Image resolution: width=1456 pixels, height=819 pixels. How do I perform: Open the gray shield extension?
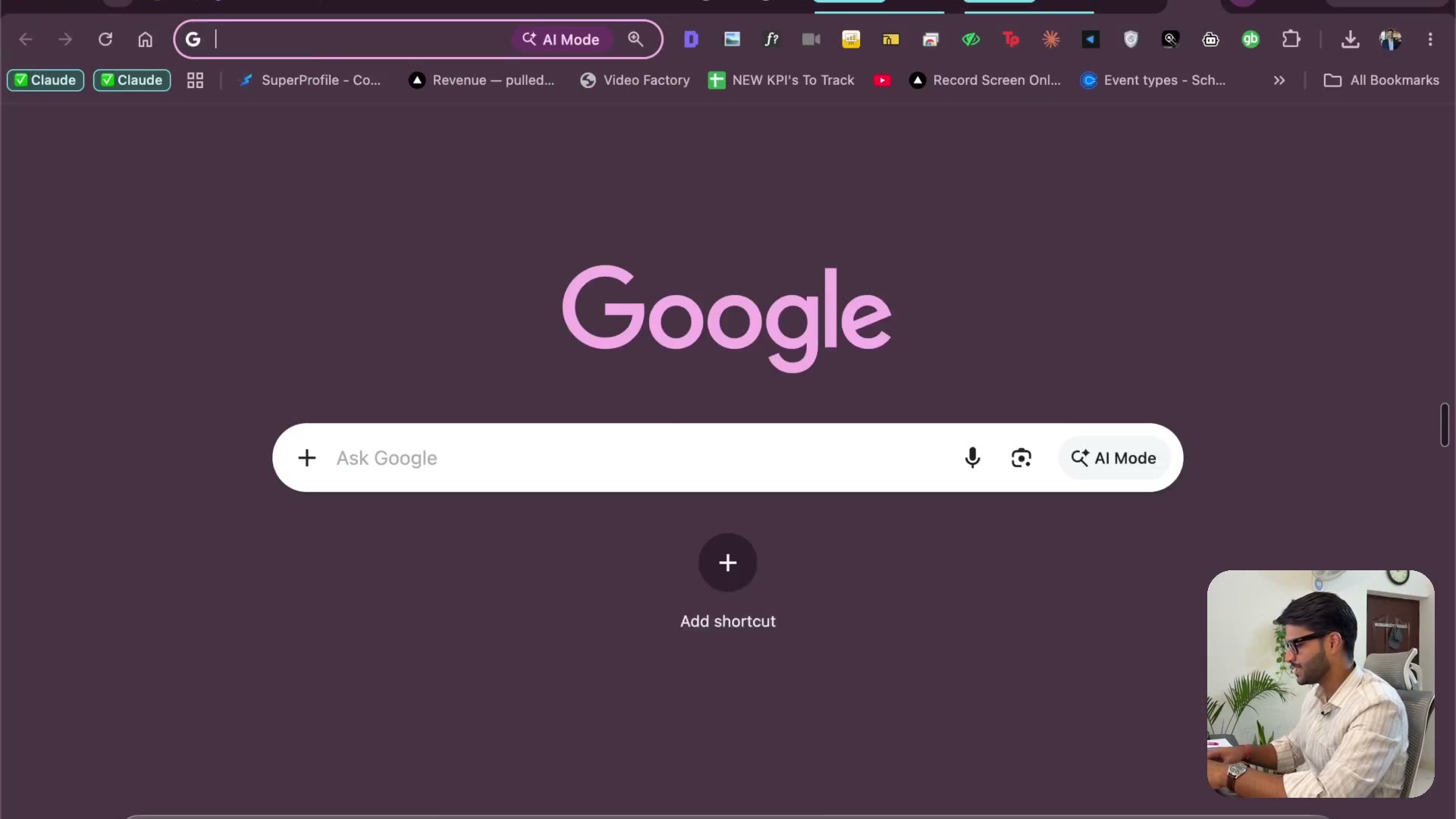click(1131, 39)
